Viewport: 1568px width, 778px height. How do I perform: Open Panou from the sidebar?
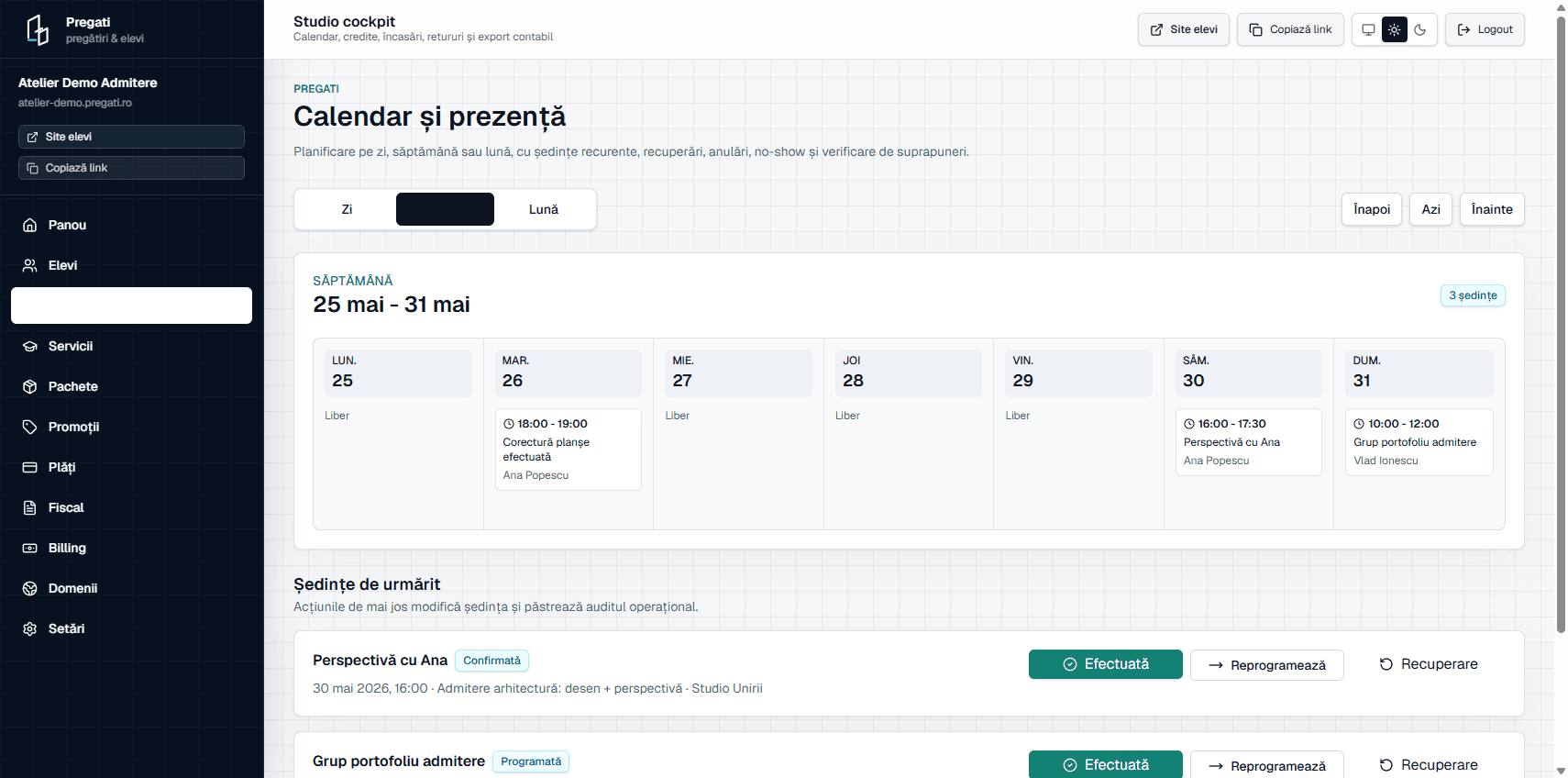131,225
